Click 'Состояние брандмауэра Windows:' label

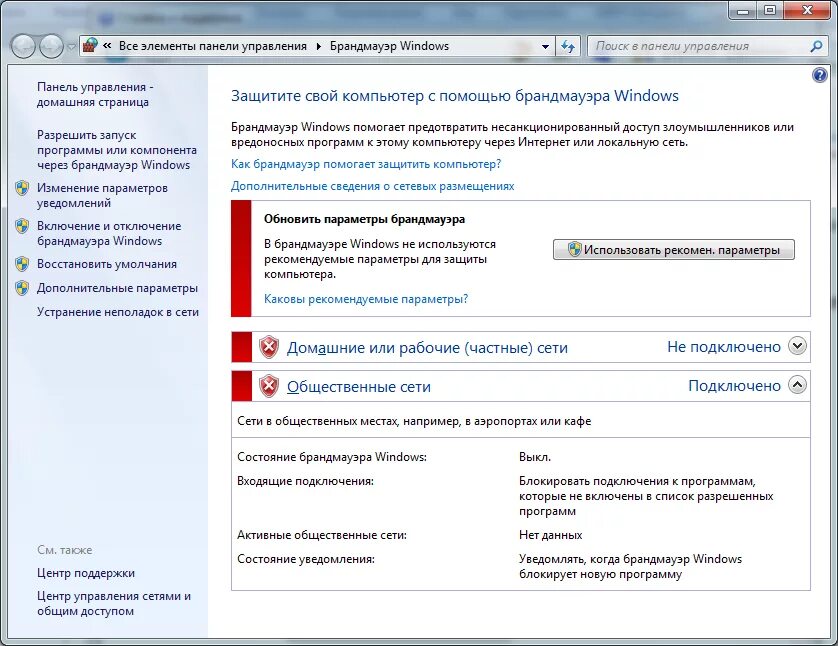coord(332,457)
